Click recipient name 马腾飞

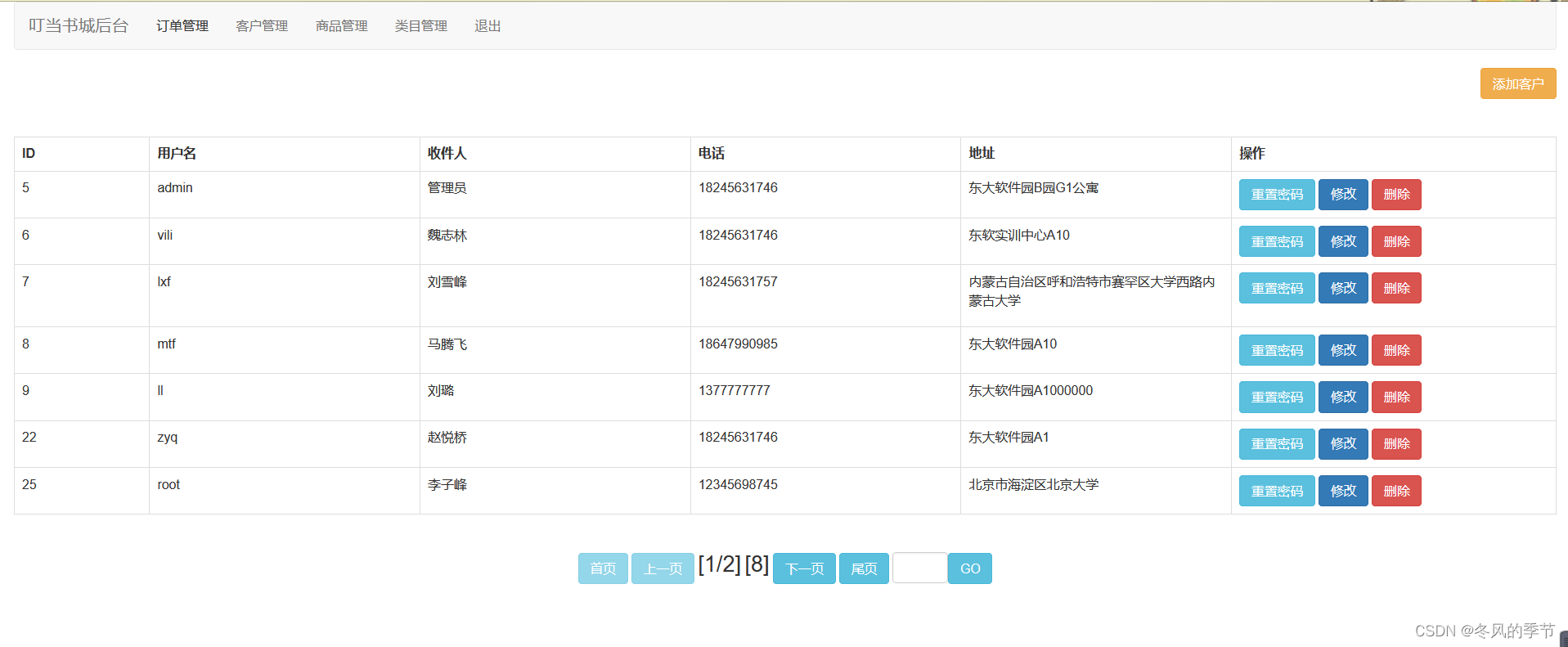447,344
